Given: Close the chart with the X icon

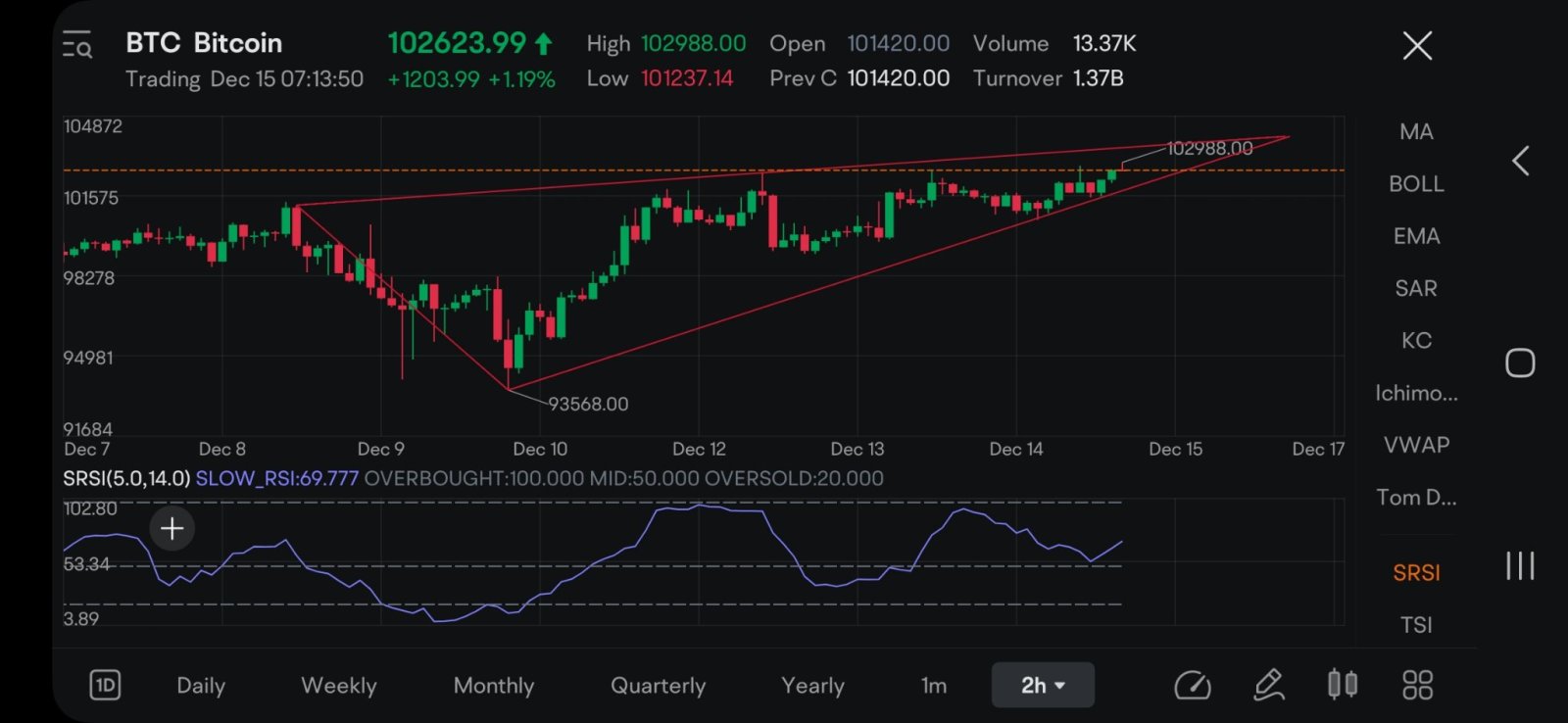Looking at the screenshot, I should (1417, 45).
